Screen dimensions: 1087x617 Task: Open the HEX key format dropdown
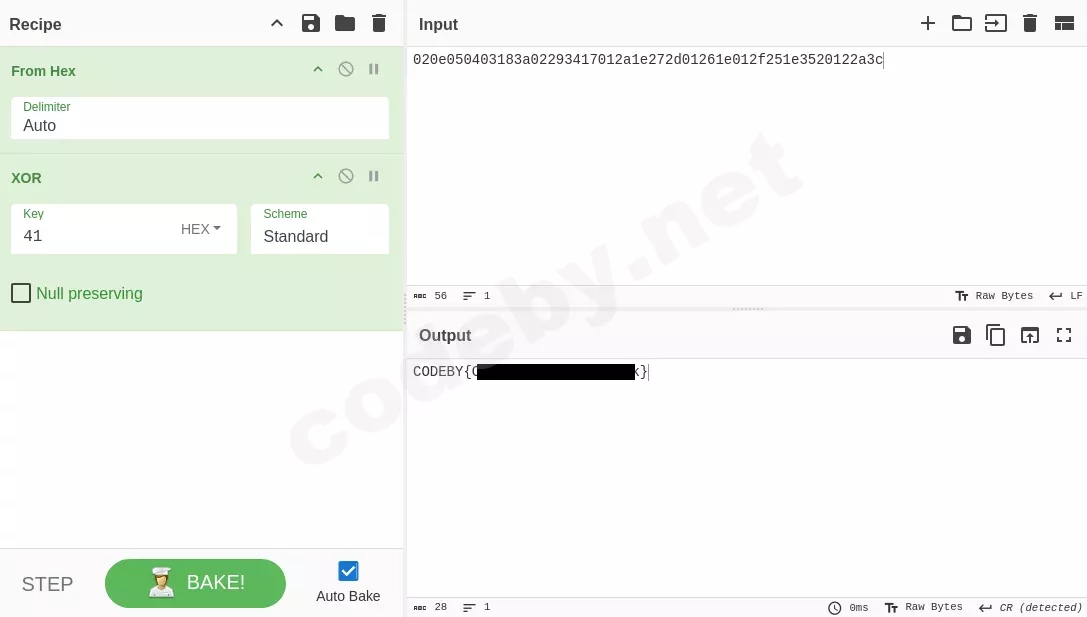point(200,229)
